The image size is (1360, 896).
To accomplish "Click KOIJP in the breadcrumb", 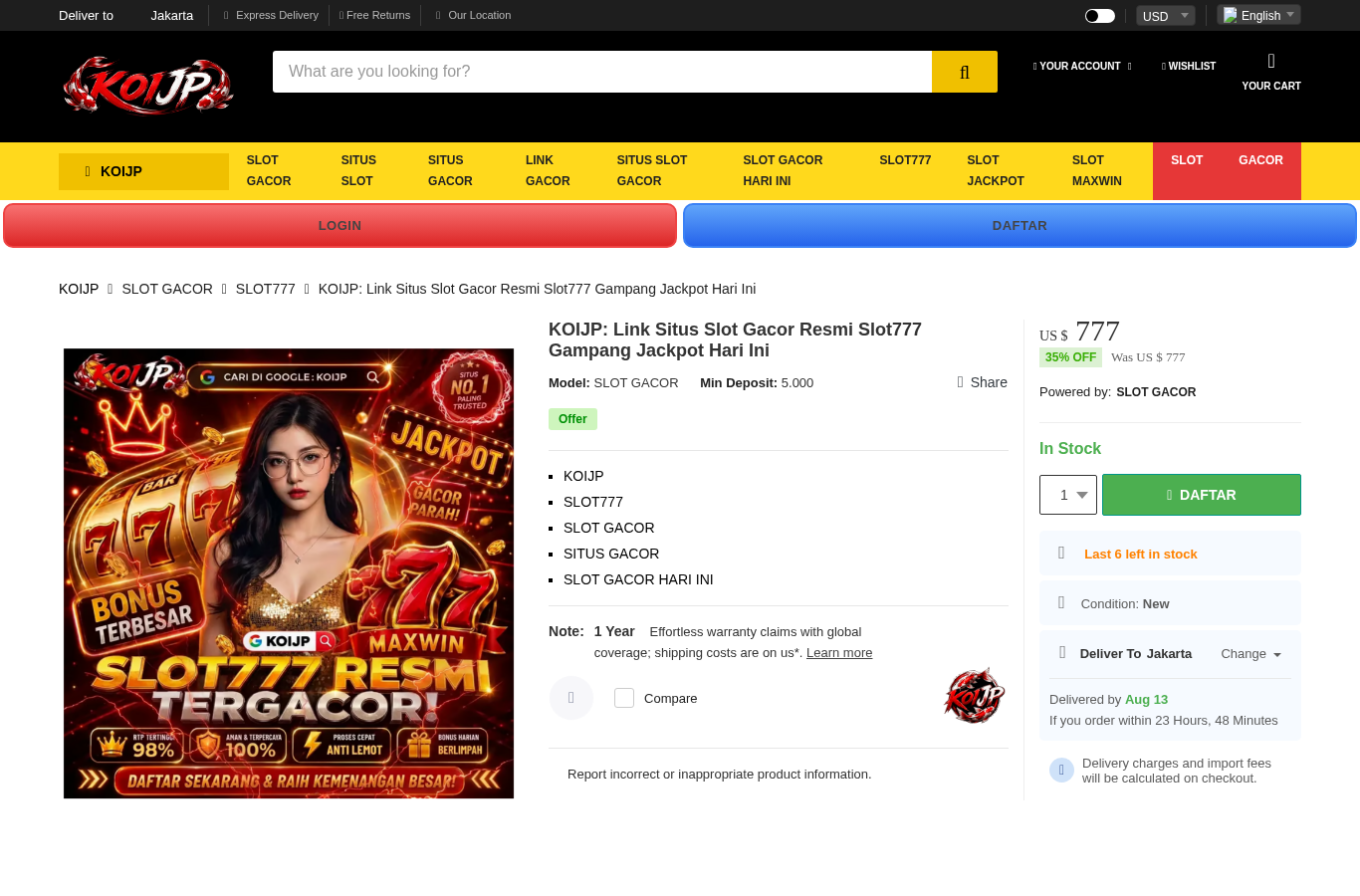I will coord(79,289).
